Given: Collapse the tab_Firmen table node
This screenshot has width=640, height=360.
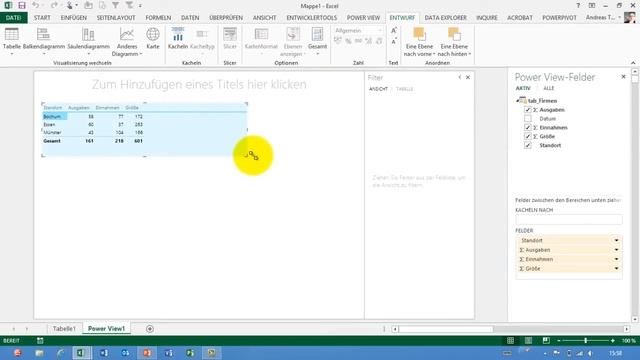Looking at the screenshot, I should click(517, 100).
